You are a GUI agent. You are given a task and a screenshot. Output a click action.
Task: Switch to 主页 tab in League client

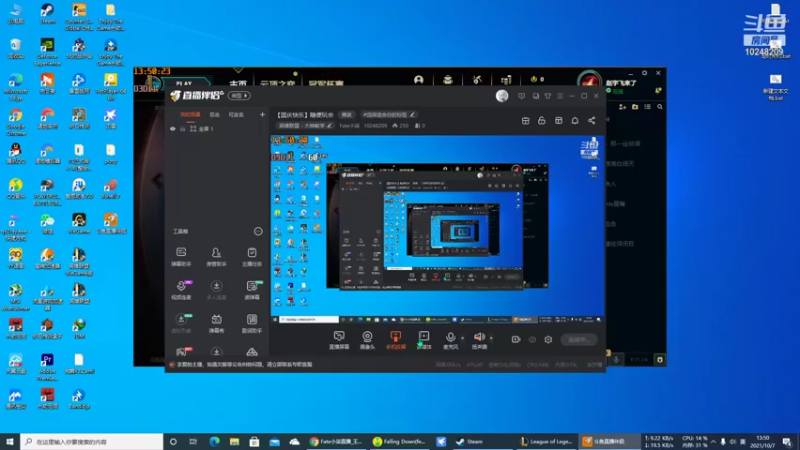(238, 83)
